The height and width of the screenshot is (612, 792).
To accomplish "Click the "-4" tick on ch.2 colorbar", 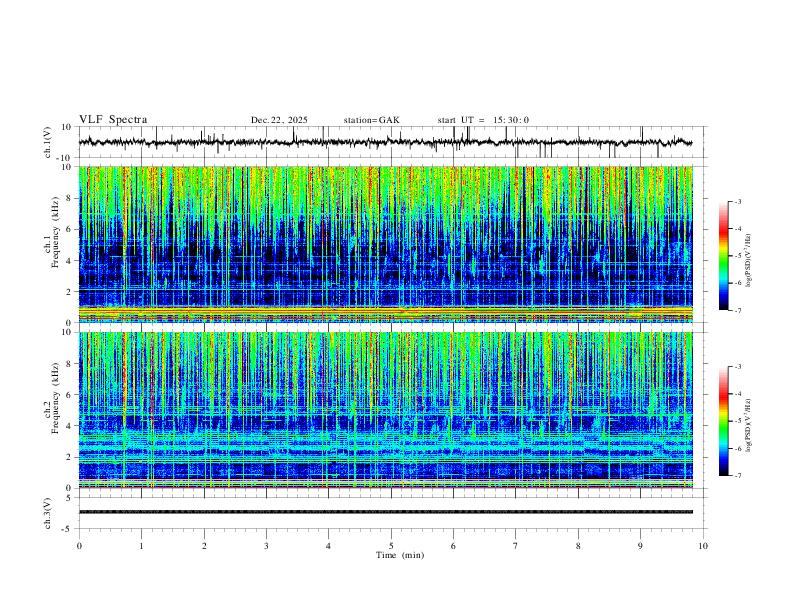I will point(738,394).
